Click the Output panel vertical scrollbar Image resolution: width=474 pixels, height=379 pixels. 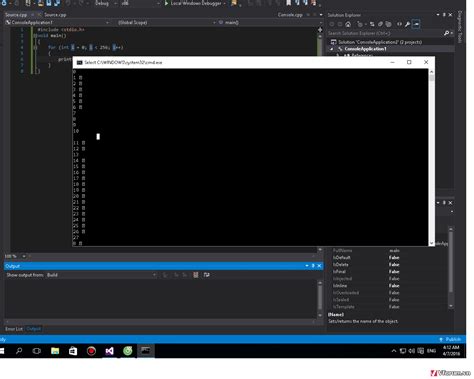coord(320,298)
